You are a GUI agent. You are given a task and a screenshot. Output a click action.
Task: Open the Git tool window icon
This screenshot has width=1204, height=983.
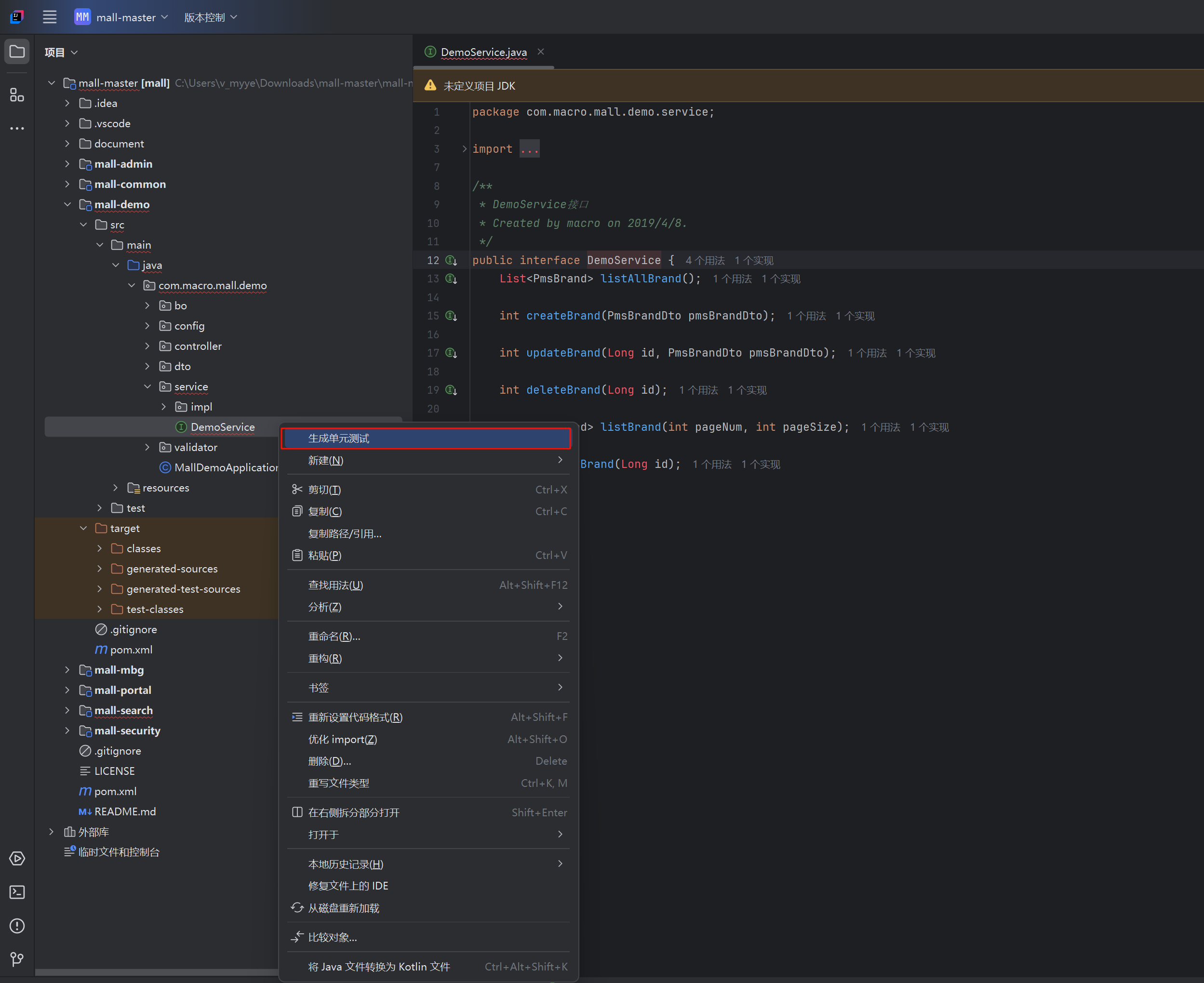click(17, 959)
